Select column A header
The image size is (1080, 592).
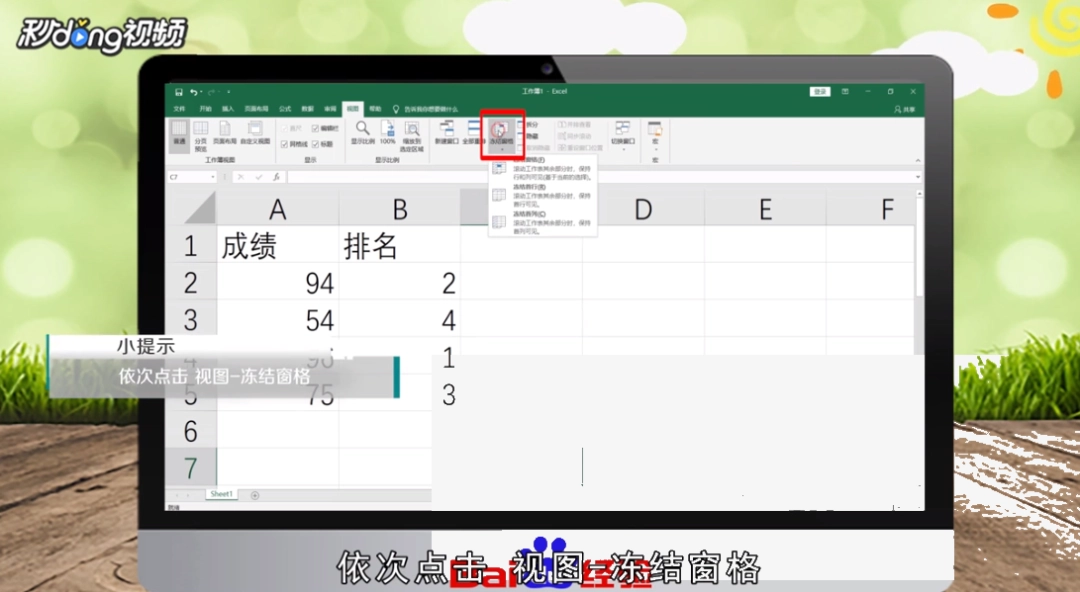pos(278,208)
